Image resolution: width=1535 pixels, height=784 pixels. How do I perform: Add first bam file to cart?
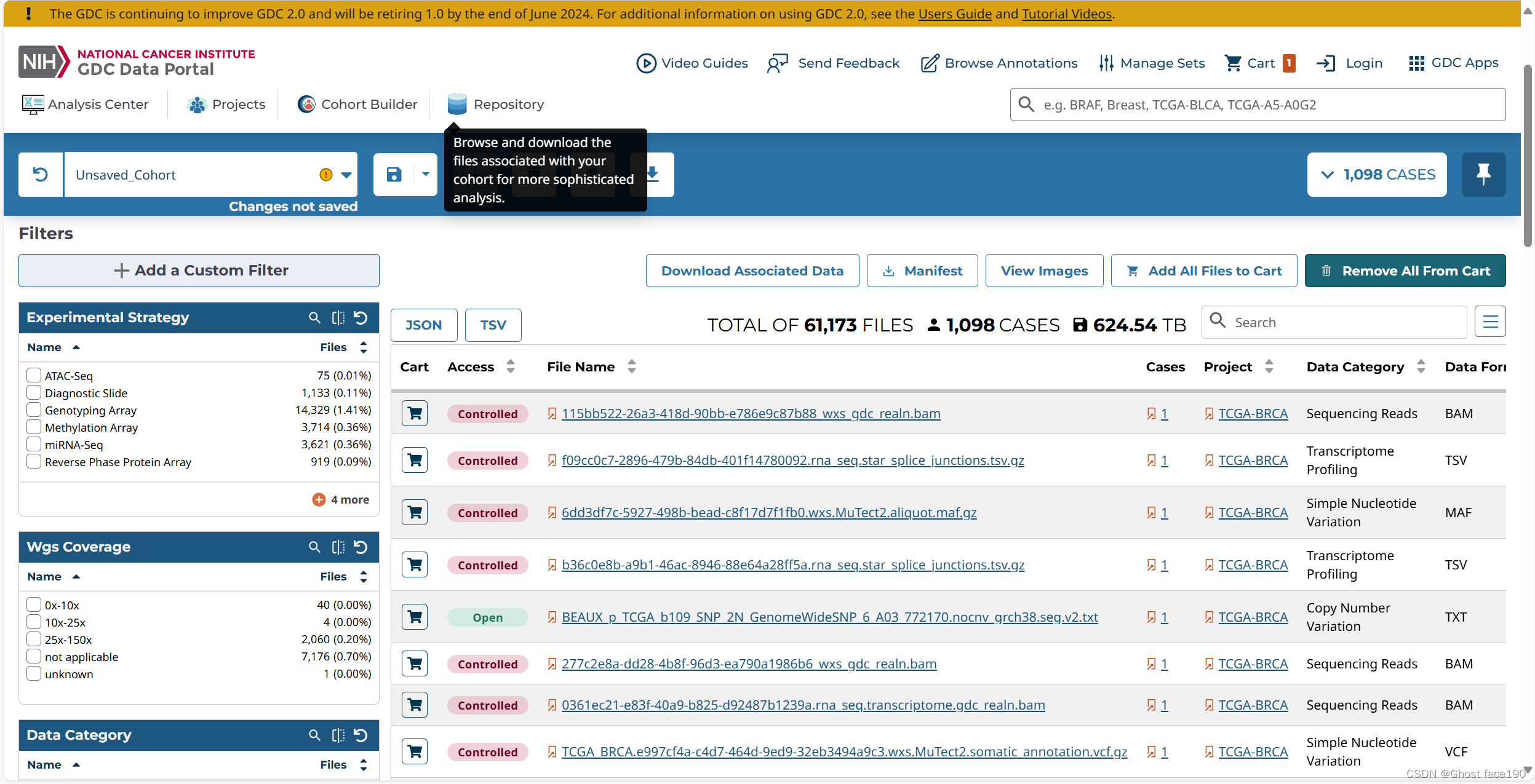pos(415,413)
